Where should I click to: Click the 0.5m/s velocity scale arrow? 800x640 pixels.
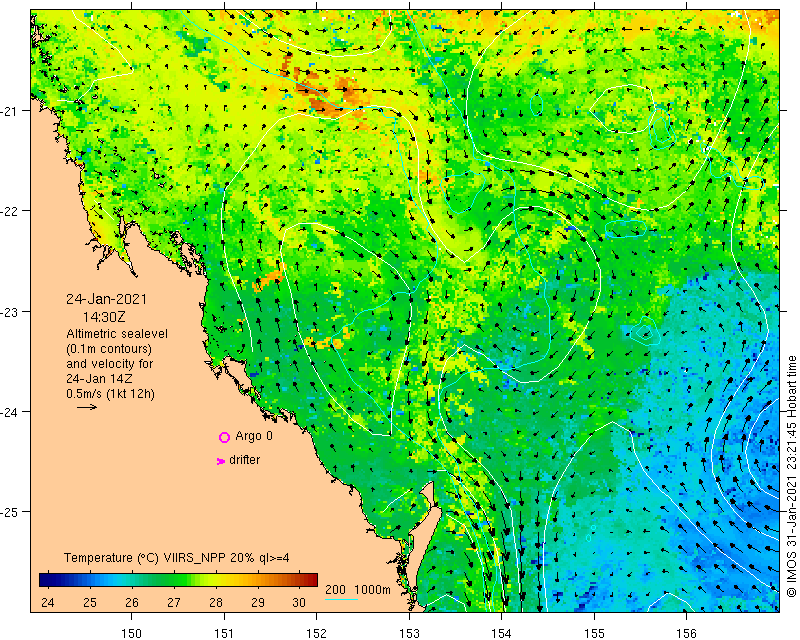(x=87, y=407)
